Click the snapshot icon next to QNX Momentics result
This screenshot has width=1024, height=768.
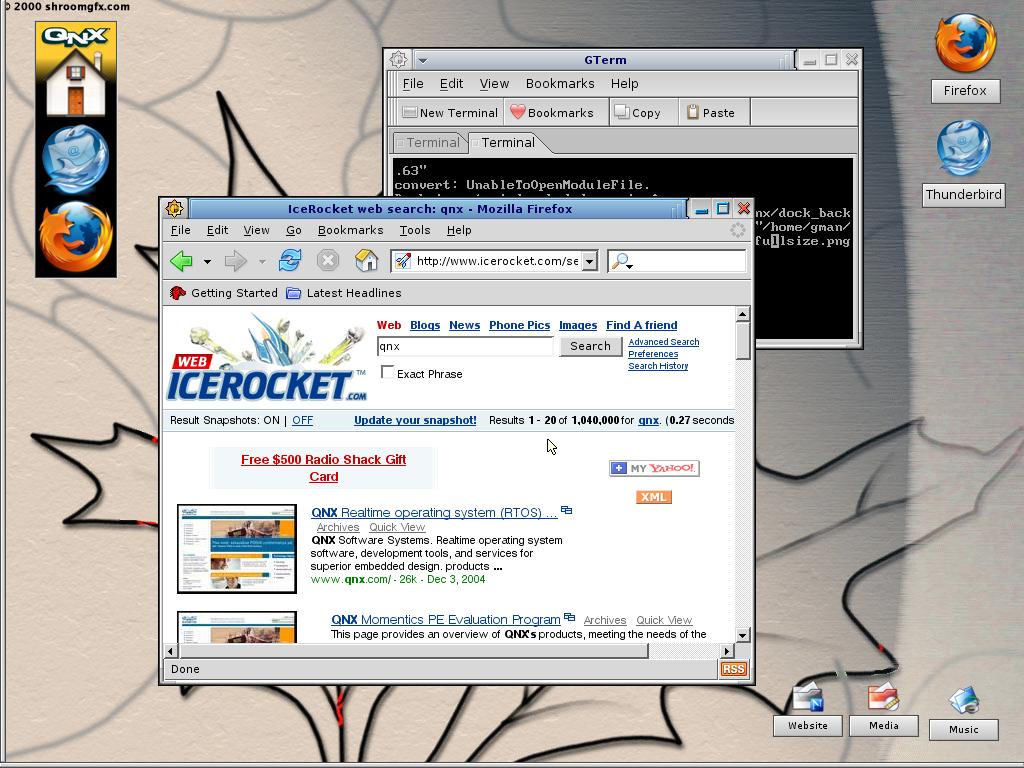(x=569, y=617)
